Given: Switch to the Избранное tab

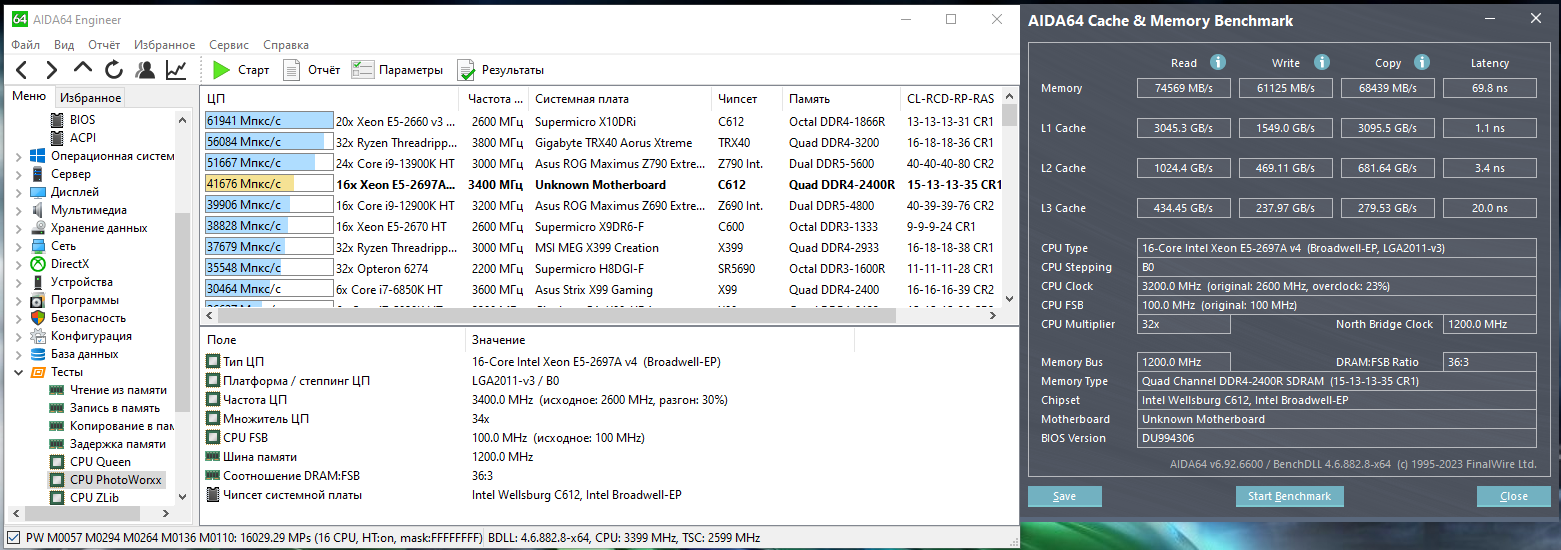Looking at the screenshot, I should 90,97.
